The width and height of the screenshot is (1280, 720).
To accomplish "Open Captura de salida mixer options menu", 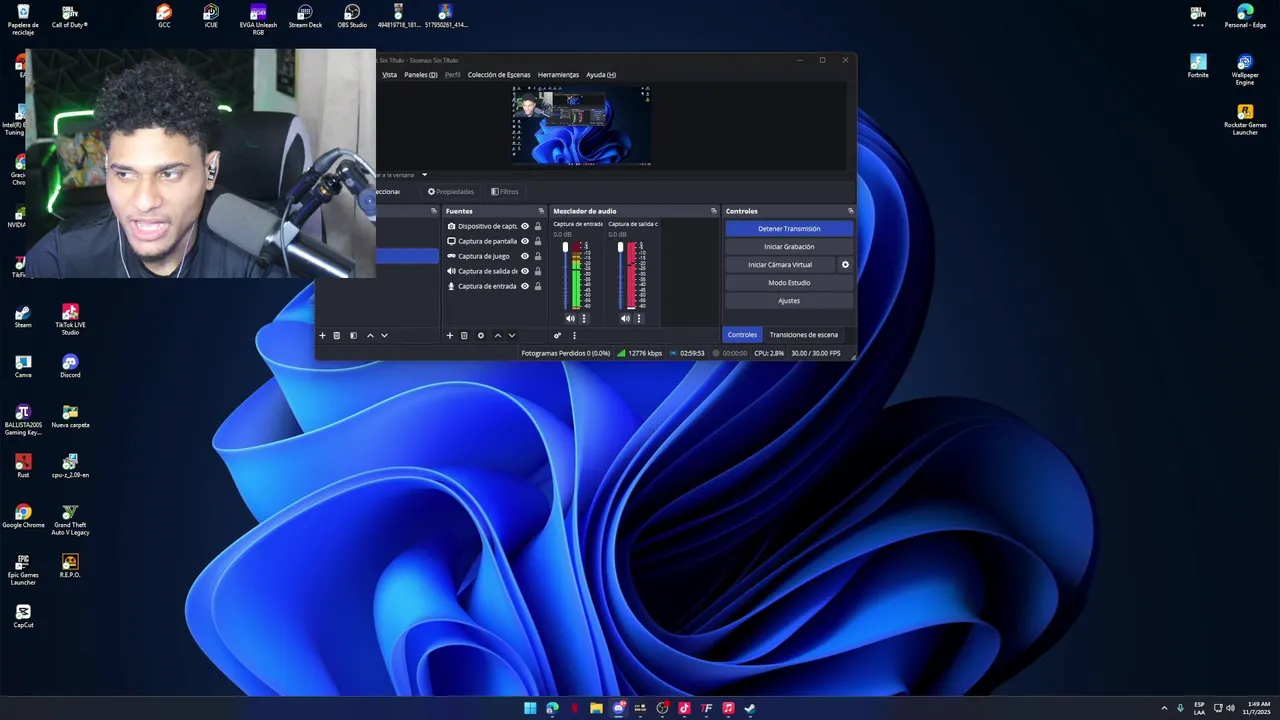I will (x=639, y=318).
